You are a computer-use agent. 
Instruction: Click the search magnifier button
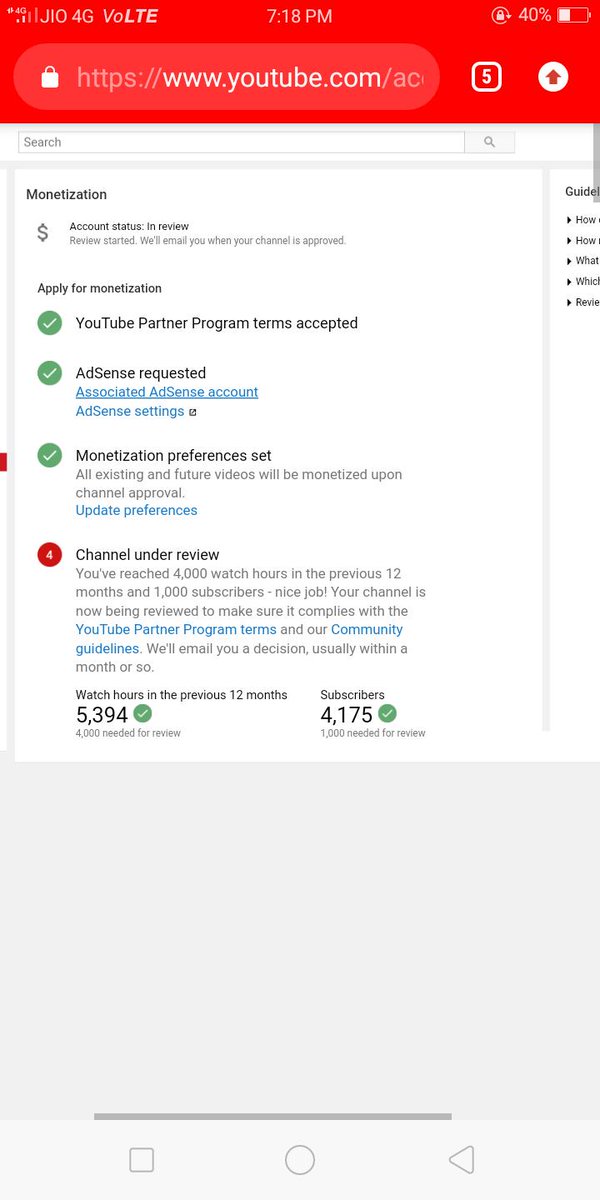(x=490, y=142)
